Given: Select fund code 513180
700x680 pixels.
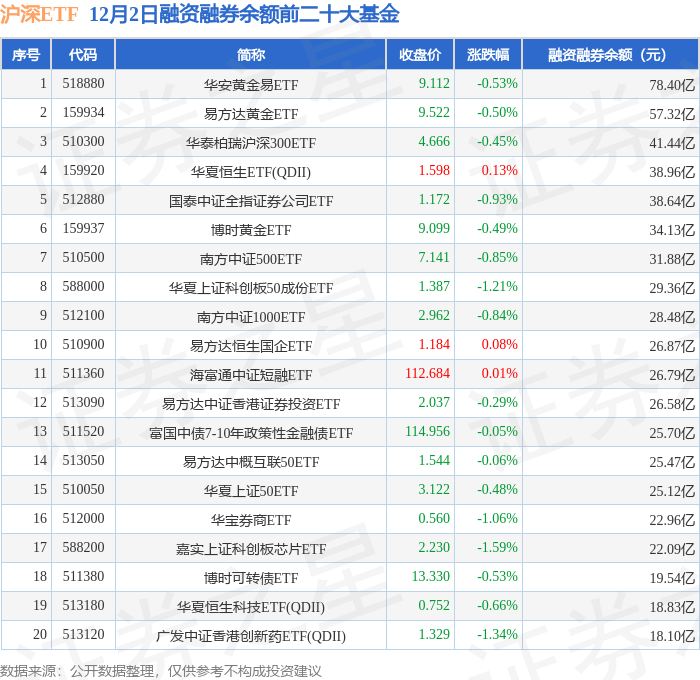Looking at the screenshot, I should coord(83,606).
